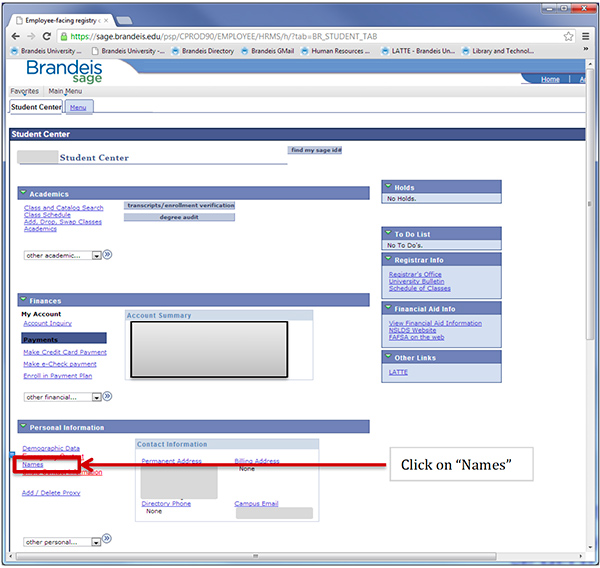Open the LATTE link under Other Links
Screen dimensions: 600x568
(398, 372)
